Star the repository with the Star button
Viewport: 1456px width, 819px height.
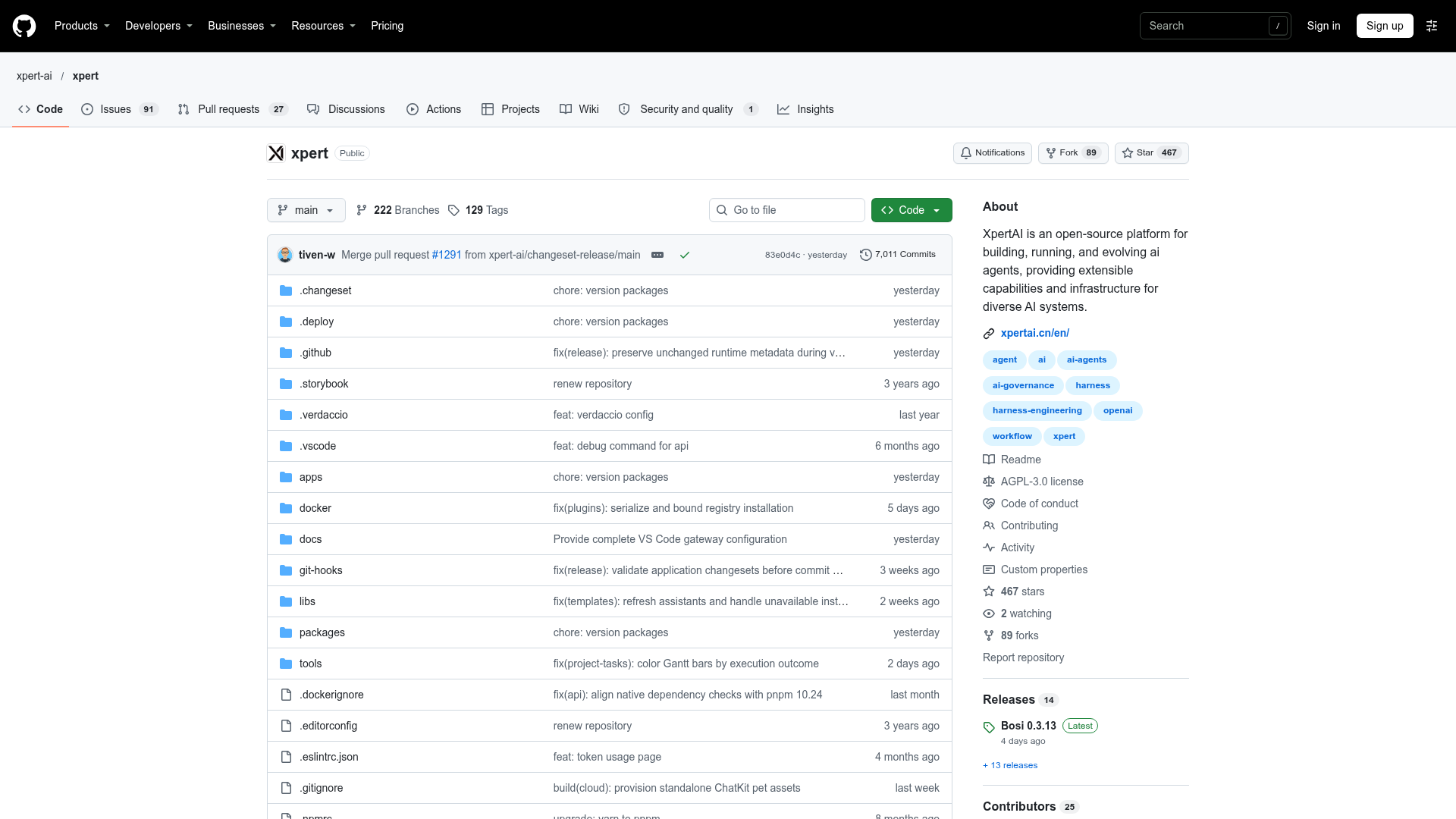tap(1151, 153)
